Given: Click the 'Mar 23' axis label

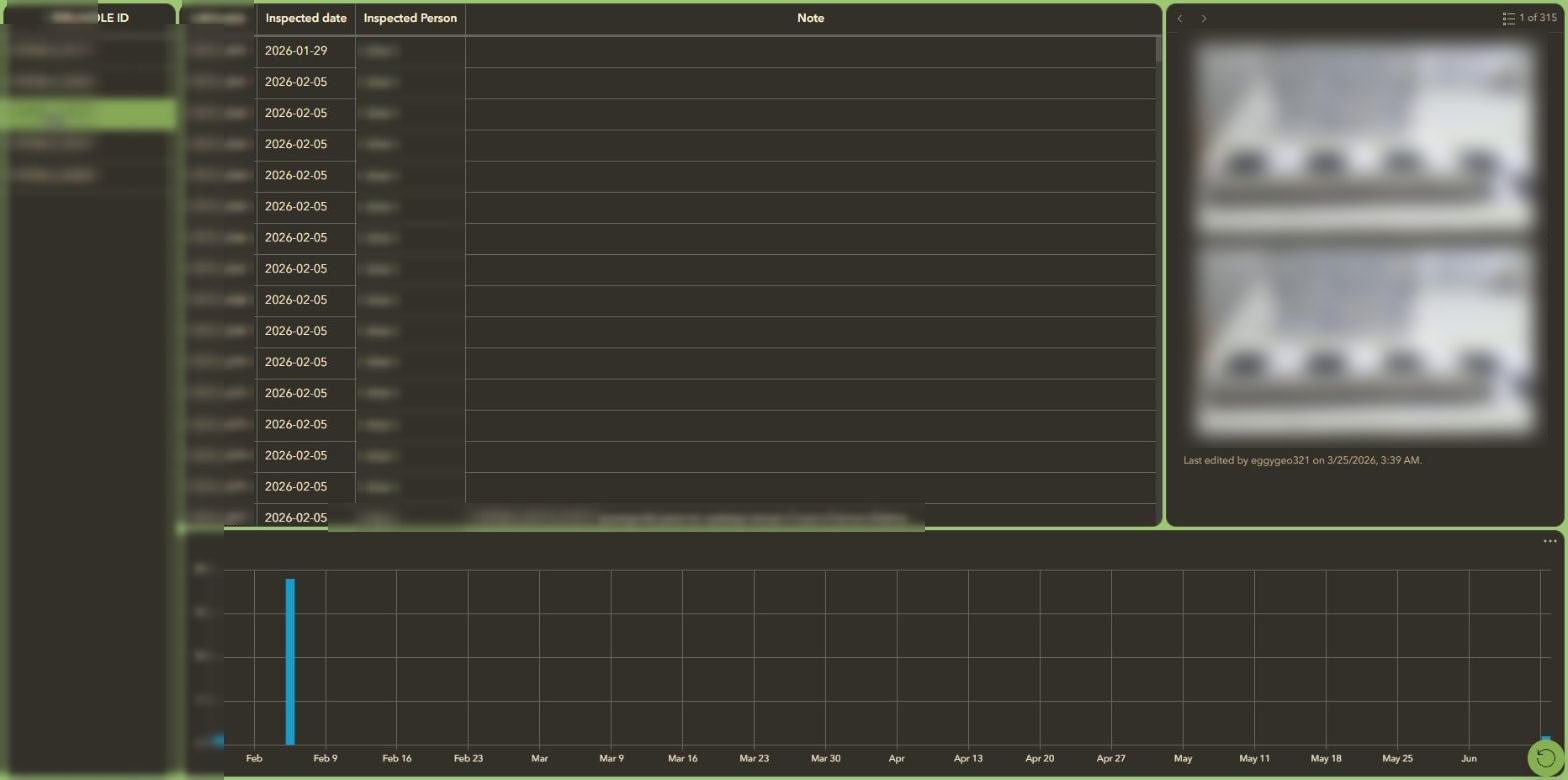Looking at the screenshot, I should click(754, 758).
